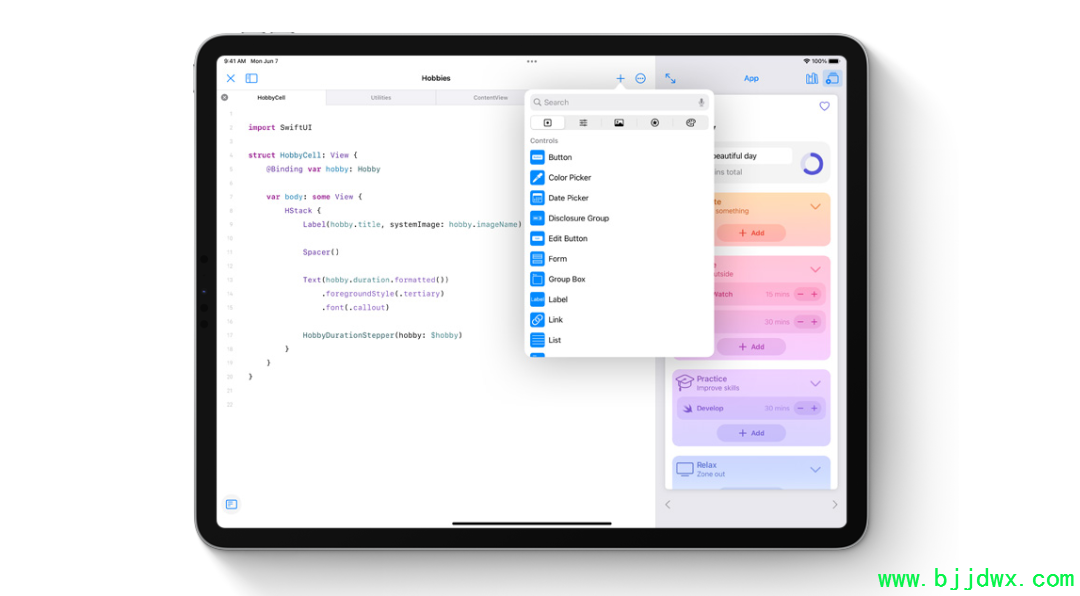The image size is (1080, 596).
Task: Tap the Wi-Fi indicator in the status bar
Action: [x=807, y=61]
